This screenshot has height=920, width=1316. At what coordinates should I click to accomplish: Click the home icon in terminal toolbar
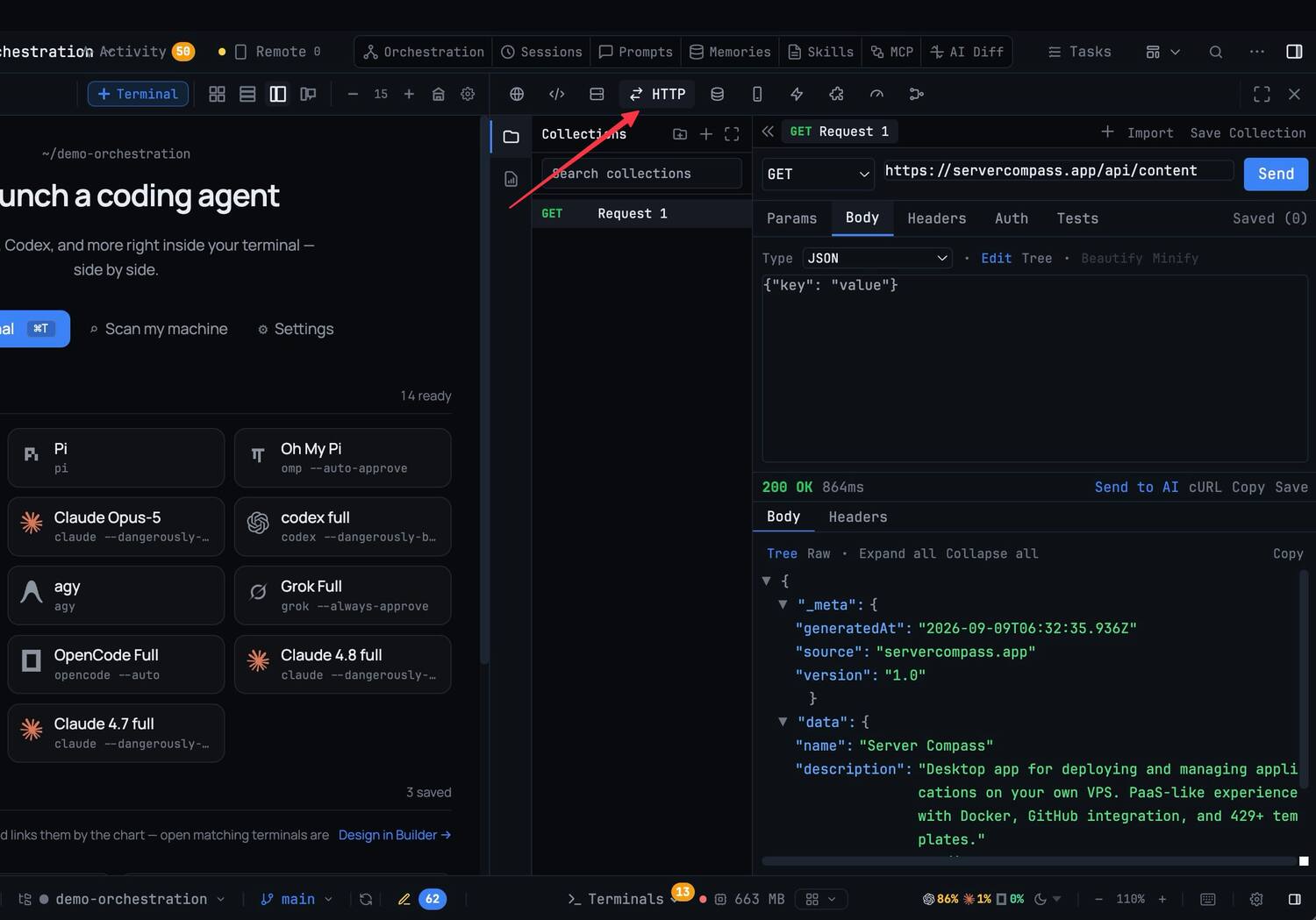[x=439, y=94]
